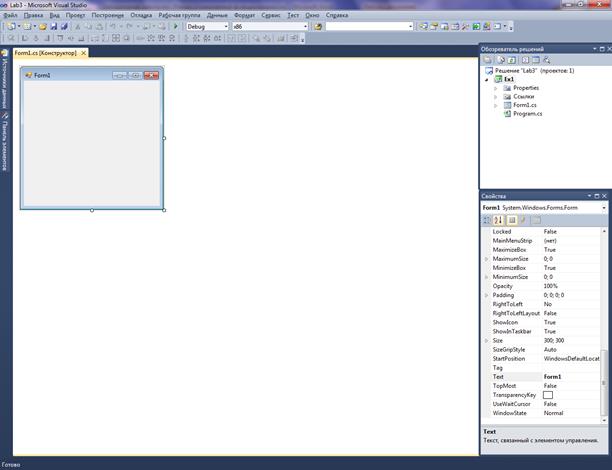Click the Find in Files icon
This screenshot has height=470, width=612.
tap(318, 27)
